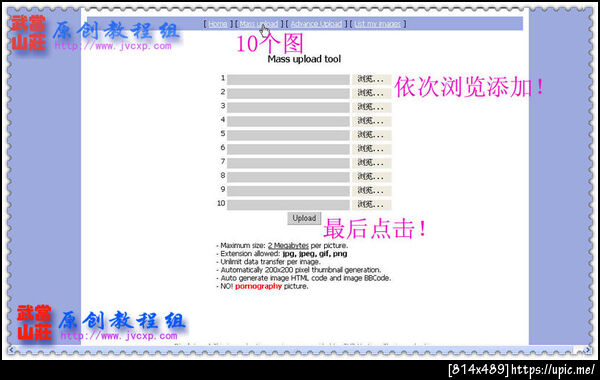Go to Advance Upload page
Screen dimensions: 600x380
click(316, 24)
